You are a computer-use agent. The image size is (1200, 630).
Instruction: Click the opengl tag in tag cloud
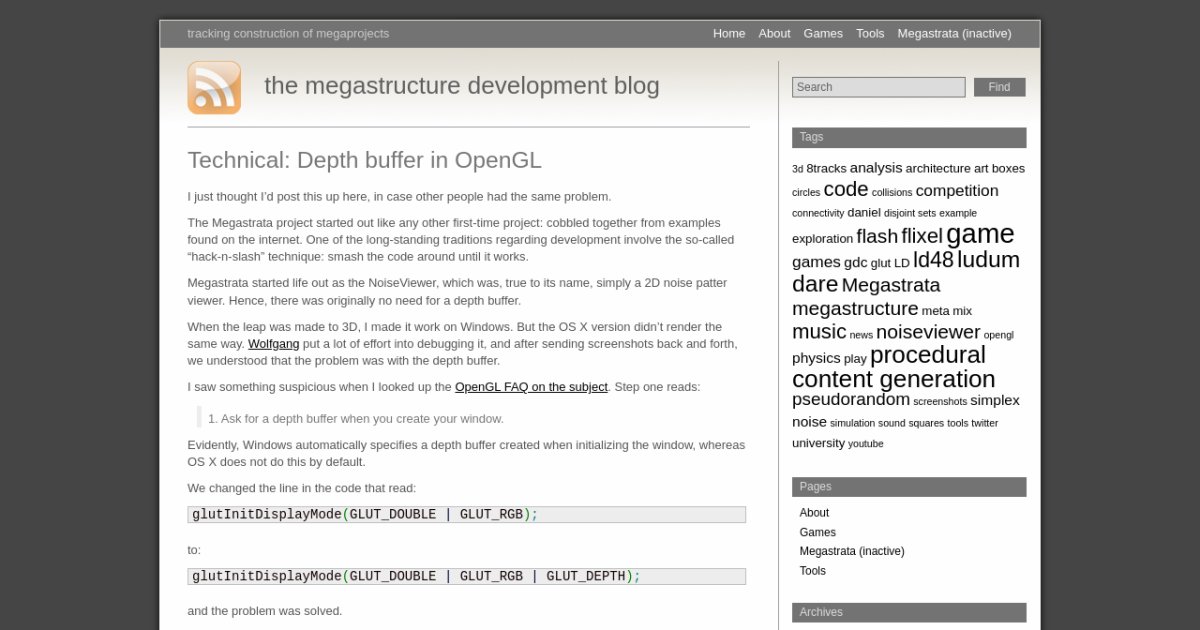998,335
